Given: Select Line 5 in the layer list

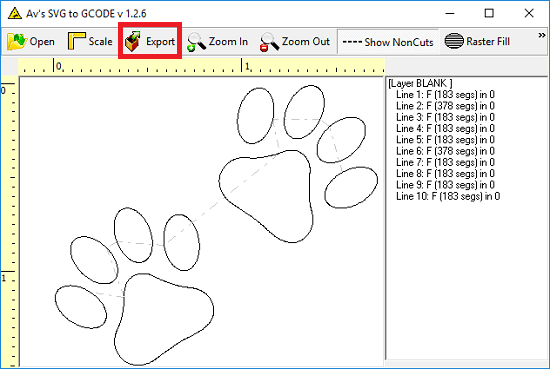Looking at the screenshot, I should coord(445,140).
